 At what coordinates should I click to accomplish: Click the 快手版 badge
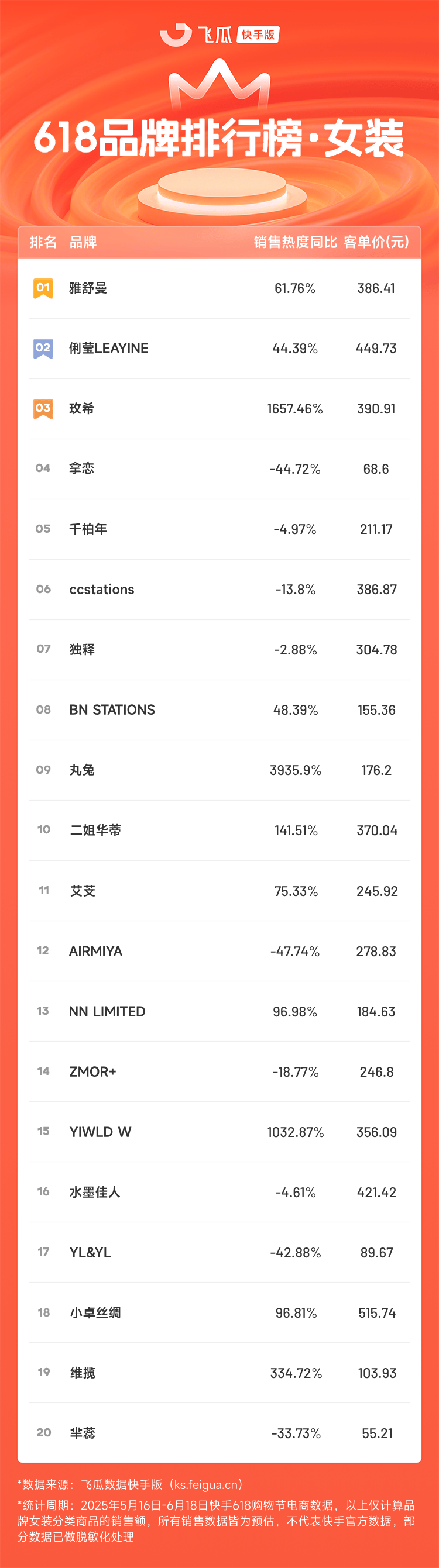[258, 35]
